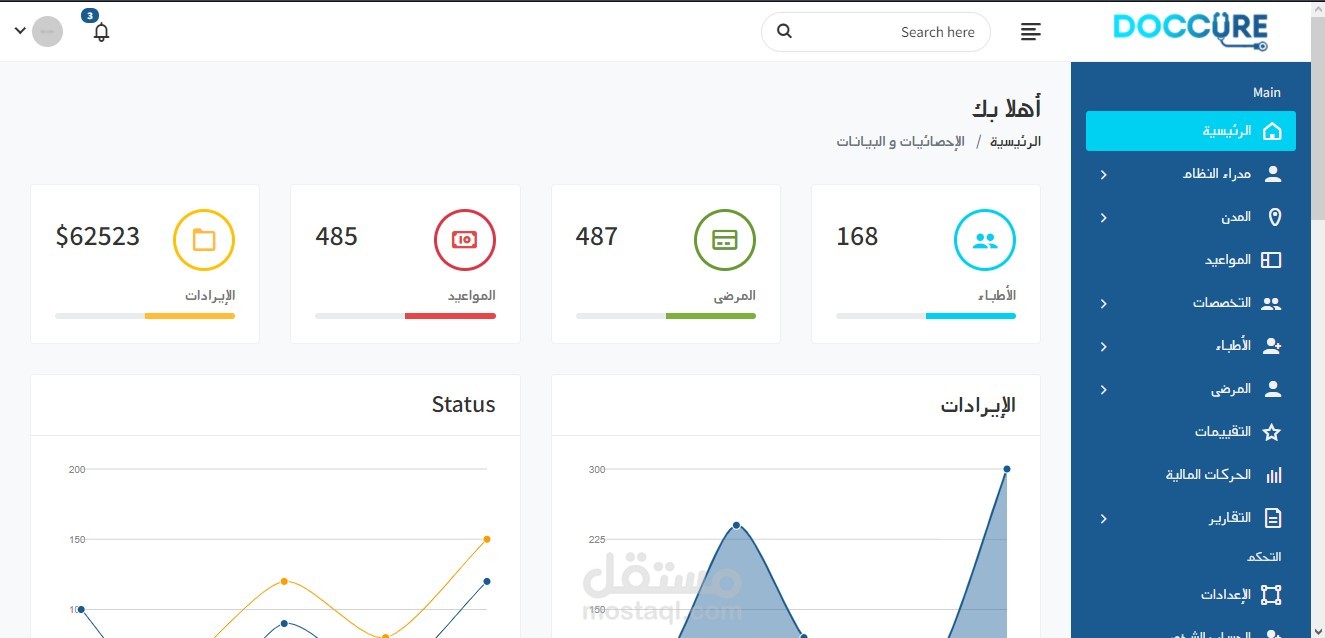
Task: Expand المرضى submenu chevron in sidebar
Action: pyautogui.click(x=1104, y=390)
